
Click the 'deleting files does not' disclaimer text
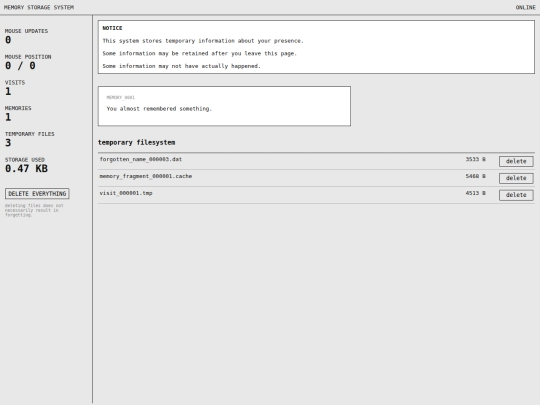click(x=34, y=210)
